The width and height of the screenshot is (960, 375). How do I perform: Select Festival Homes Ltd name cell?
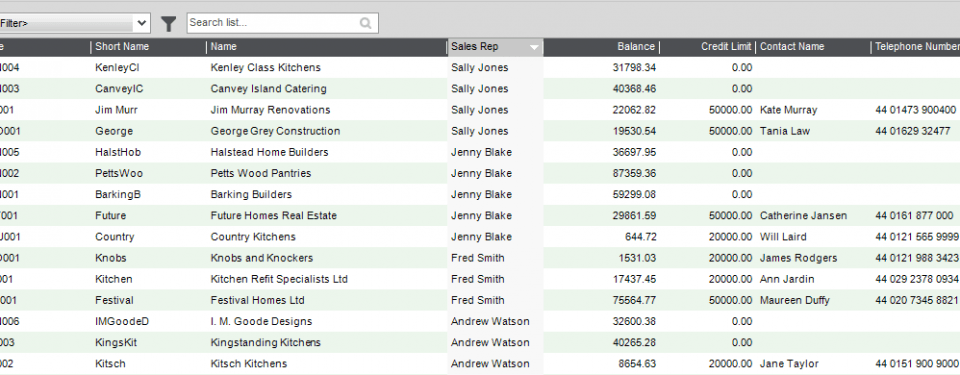(x=257, y=300)
